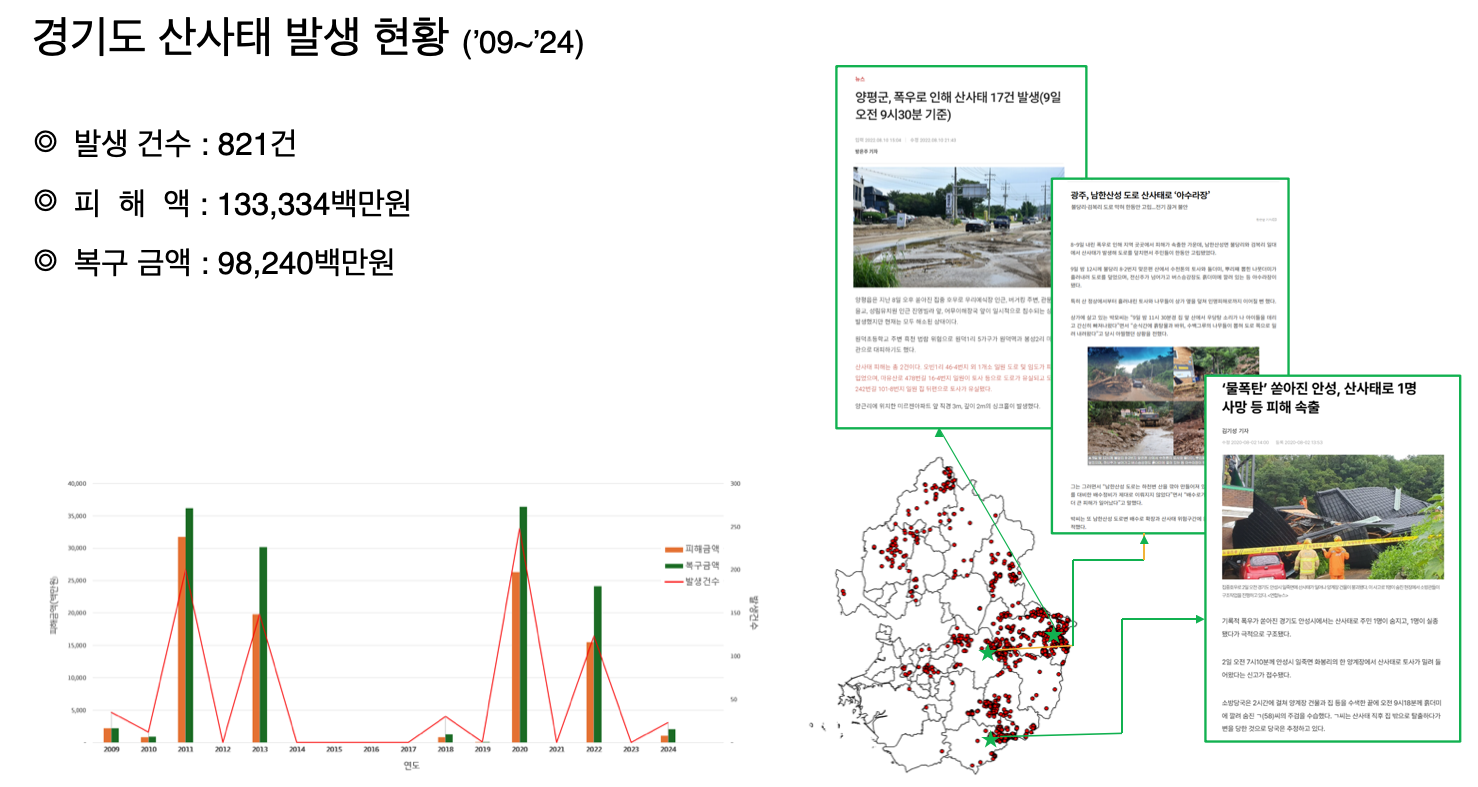Click the green 복구금액 legend swatch

pyautogui.click(x=673, y=565)
